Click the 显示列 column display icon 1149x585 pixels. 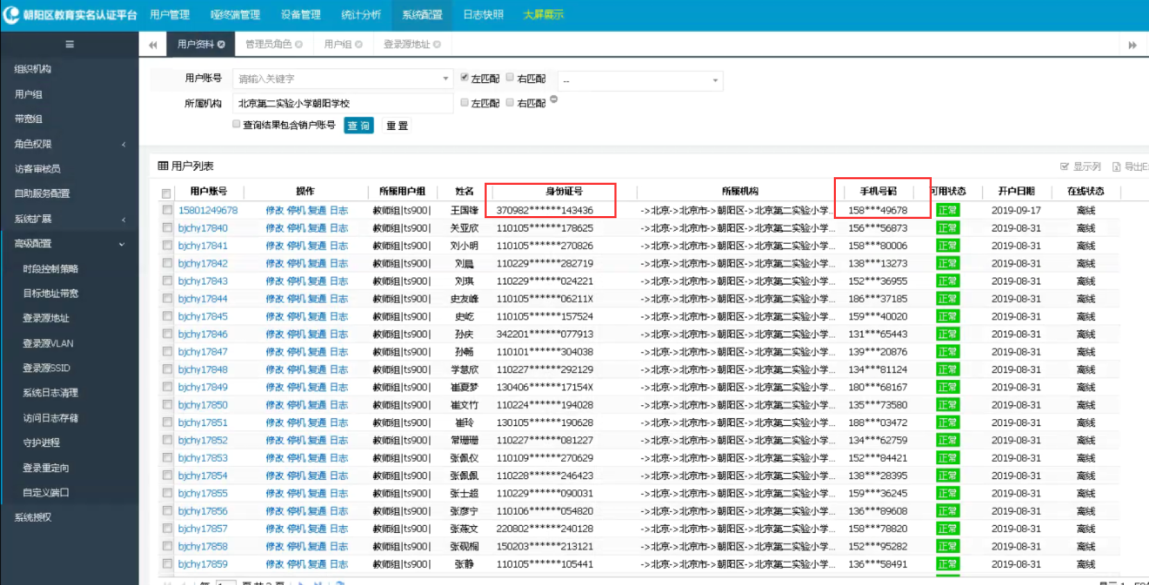tap(1065, 167)
